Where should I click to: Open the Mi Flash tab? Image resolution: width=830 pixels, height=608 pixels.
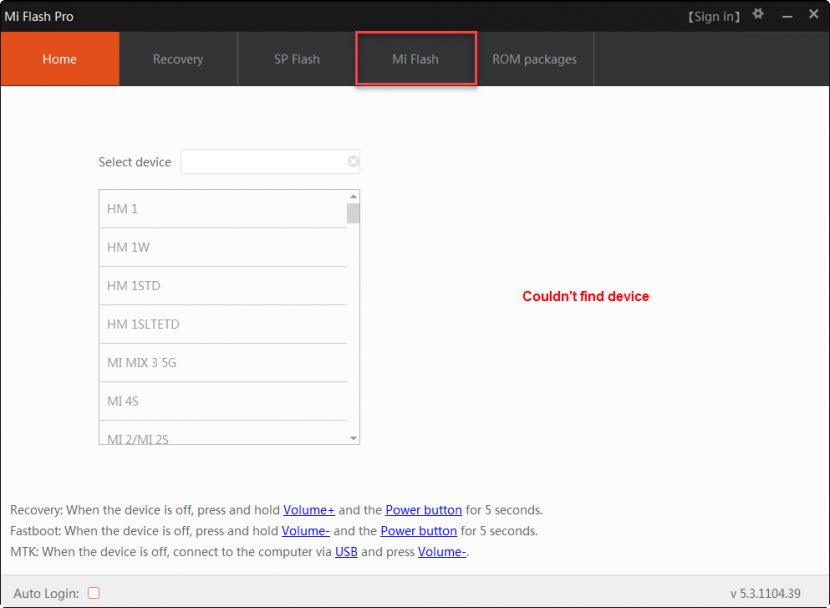coord(415,59)
